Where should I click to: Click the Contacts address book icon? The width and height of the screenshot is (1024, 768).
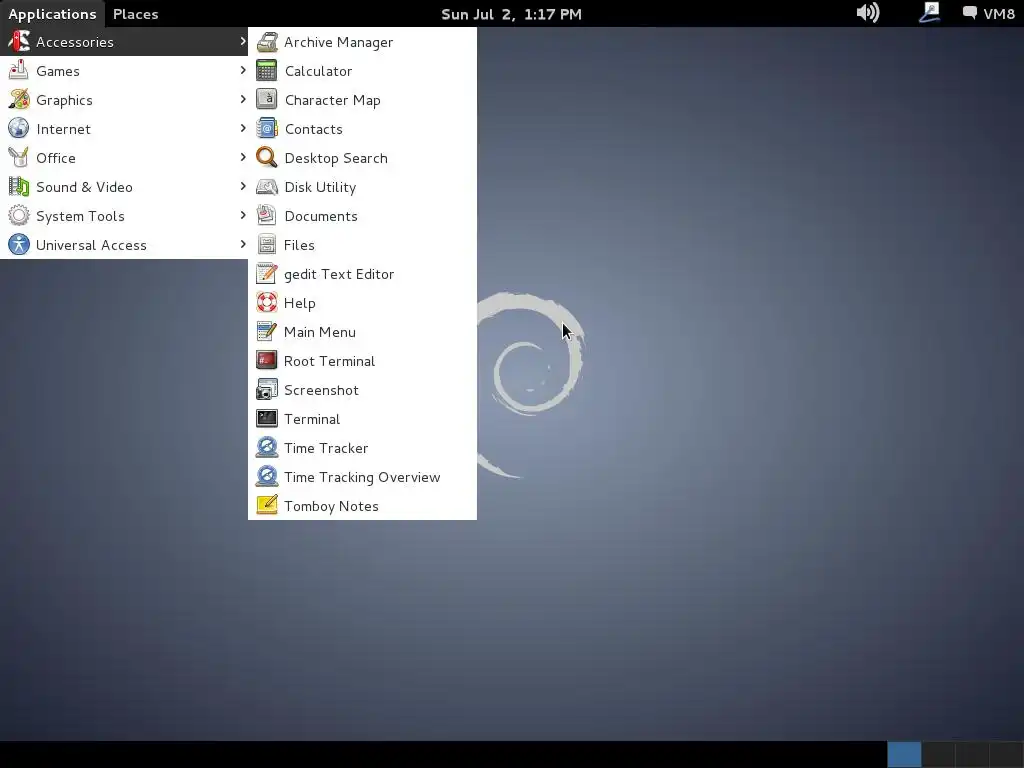point(266,129)
